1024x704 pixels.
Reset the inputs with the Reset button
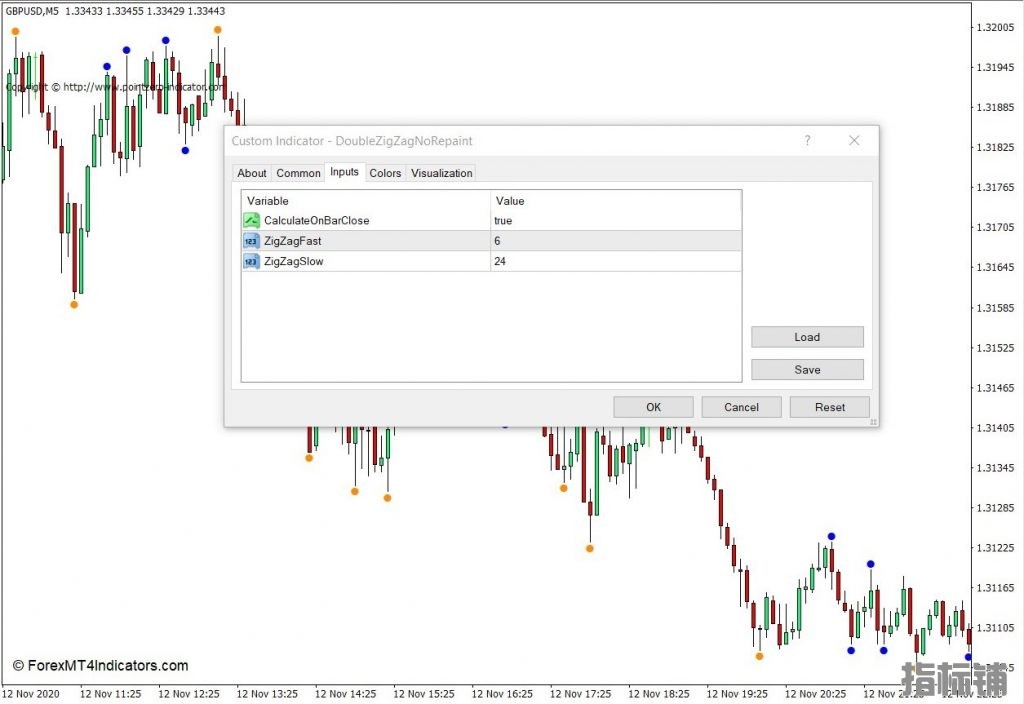[829, 407]
